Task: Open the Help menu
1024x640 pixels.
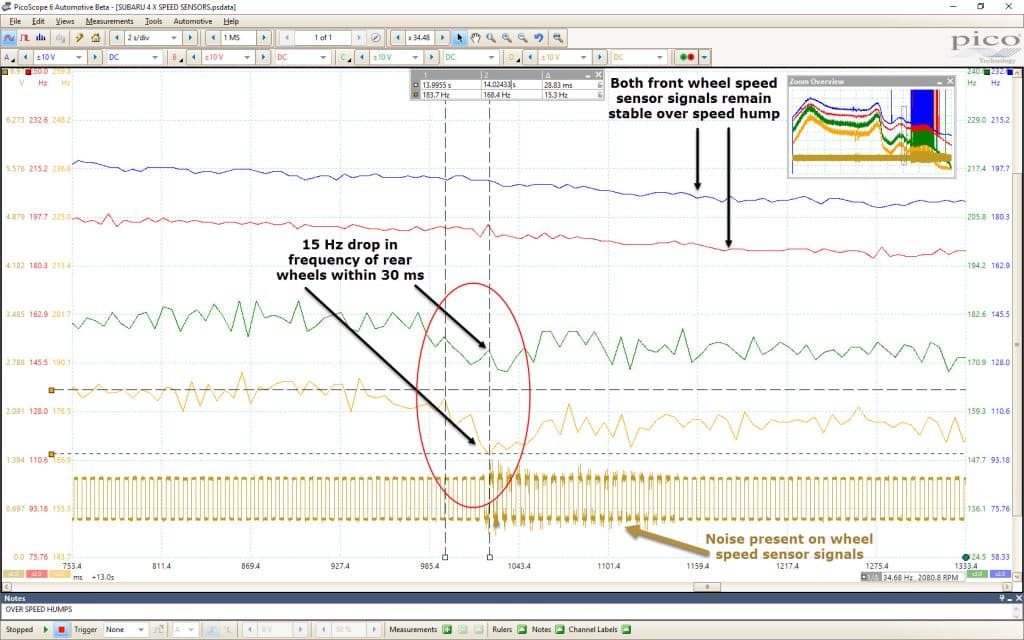Action: pos(231,22)
